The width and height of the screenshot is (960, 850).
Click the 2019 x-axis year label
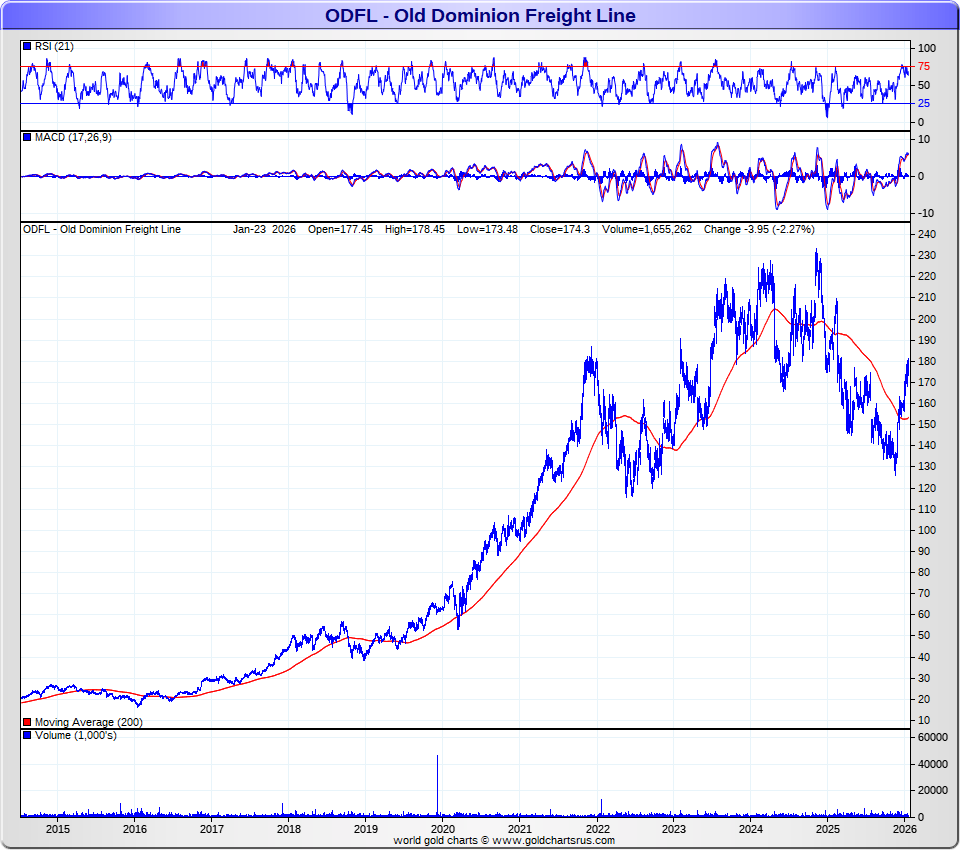pyautogui.click(x=366, y=829)
